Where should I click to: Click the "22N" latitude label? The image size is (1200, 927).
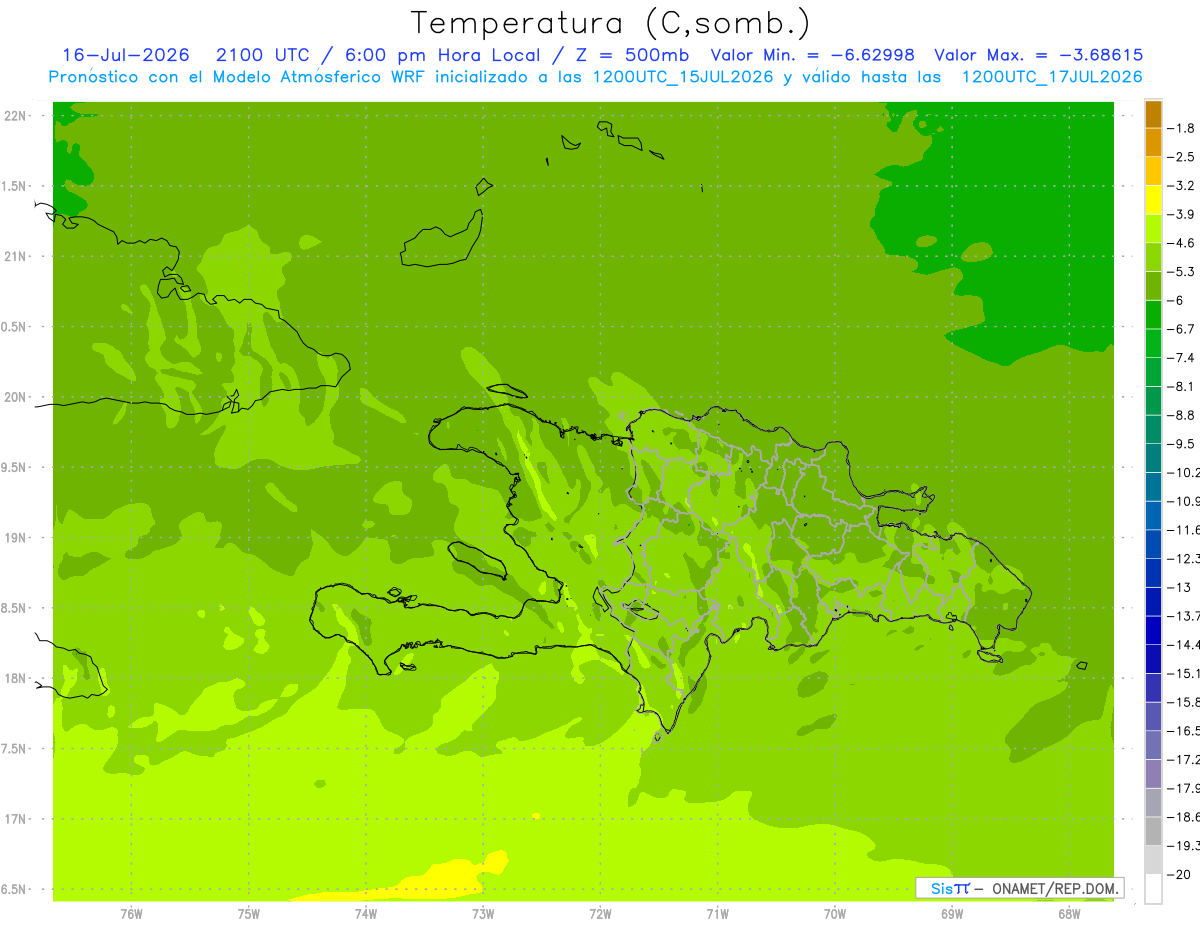17,116
